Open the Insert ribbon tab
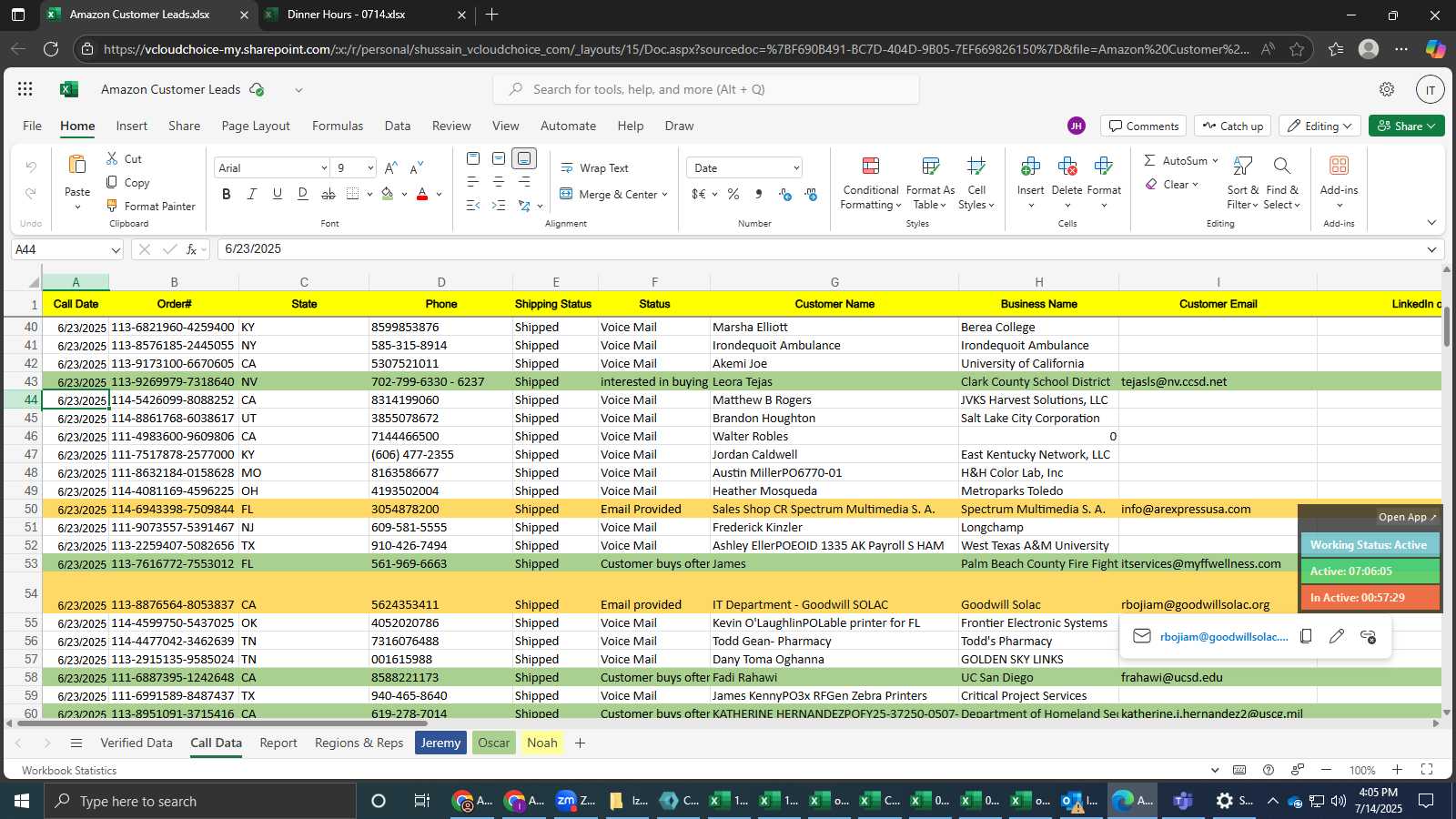Image resolution: width=1456 pixels, height=819 pixels. [x=132, y=126]
